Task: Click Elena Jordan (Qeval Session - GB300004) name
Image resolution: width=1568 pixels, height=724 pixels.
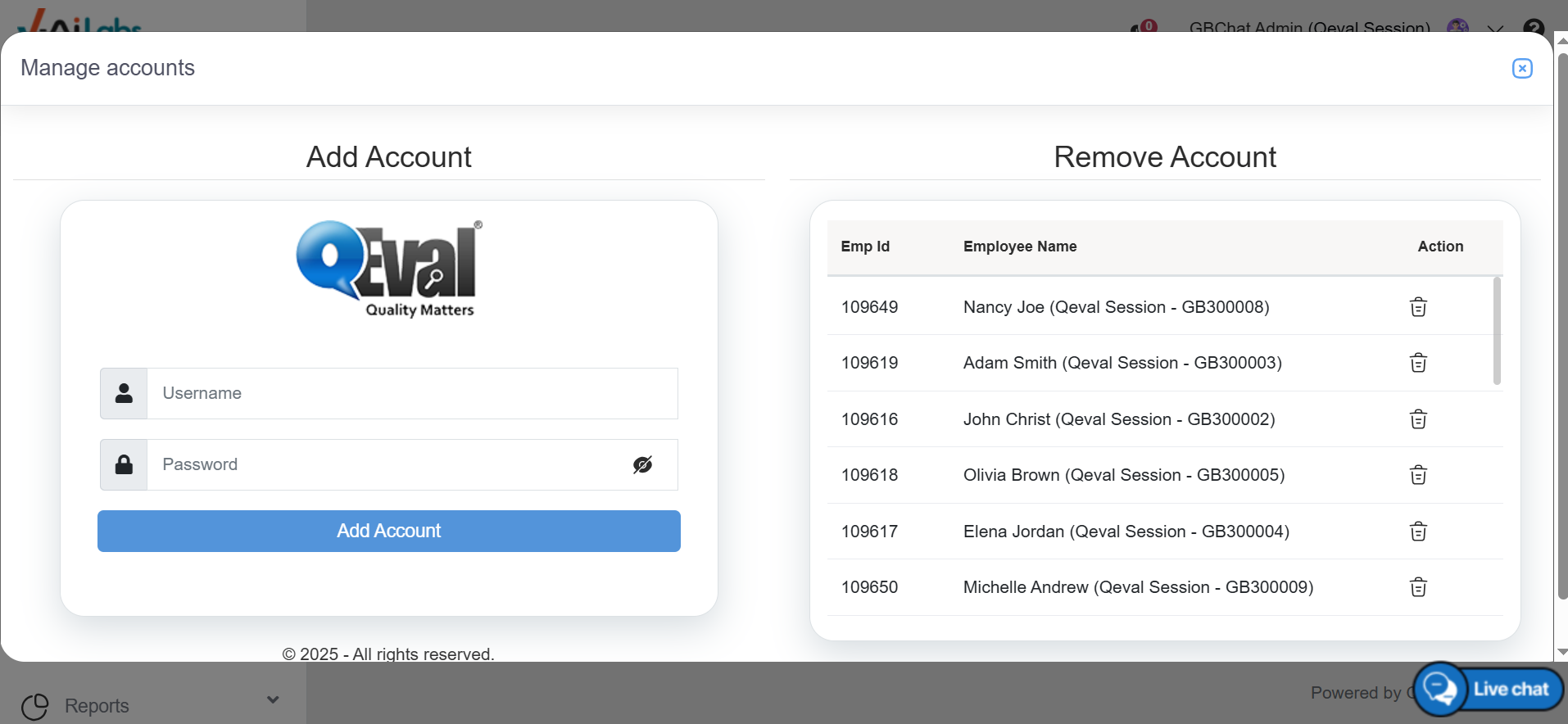Action: tap(1126, 532)
